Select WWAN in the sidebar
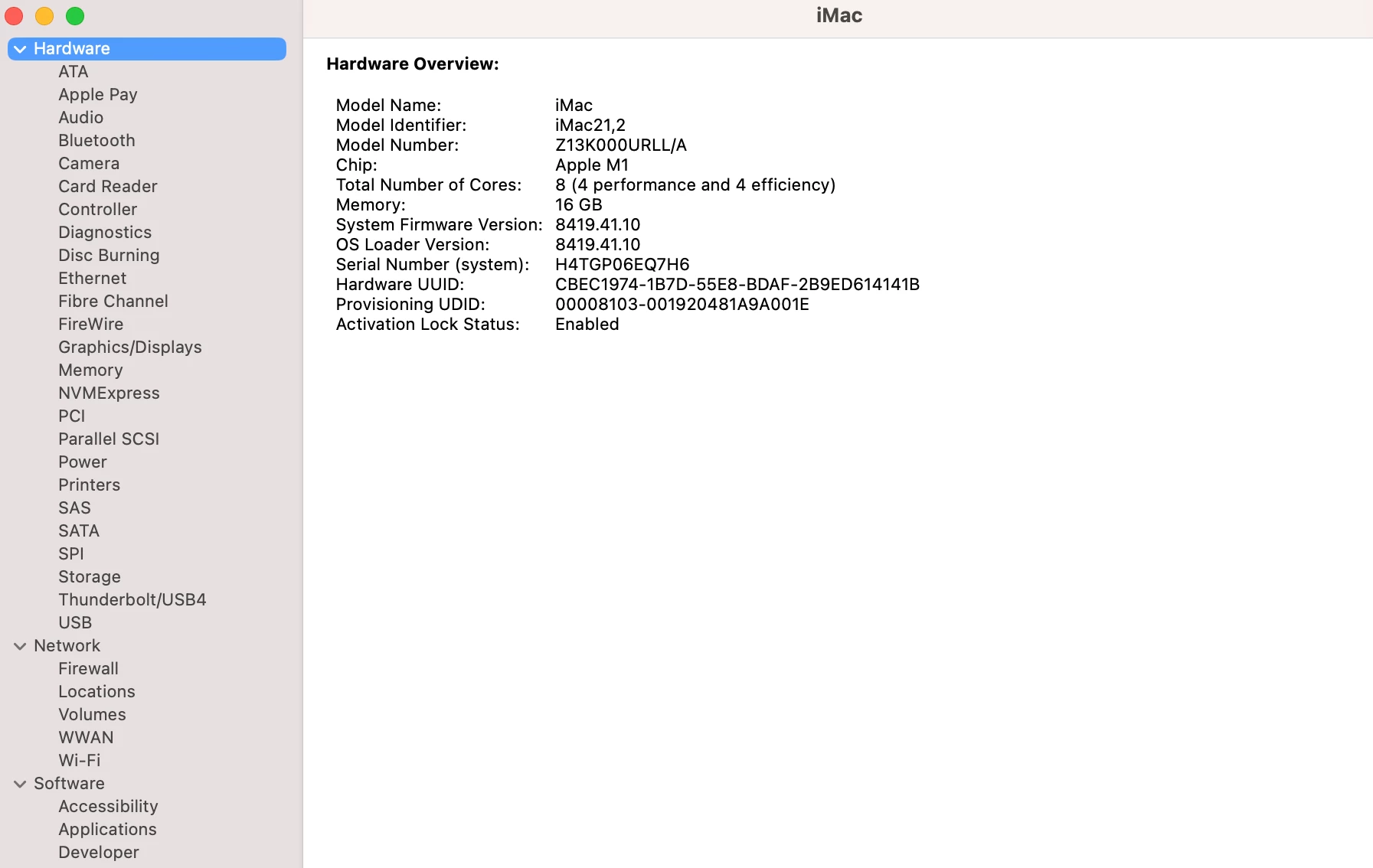Screen dimensions: 1373x868 pos(86,738)
